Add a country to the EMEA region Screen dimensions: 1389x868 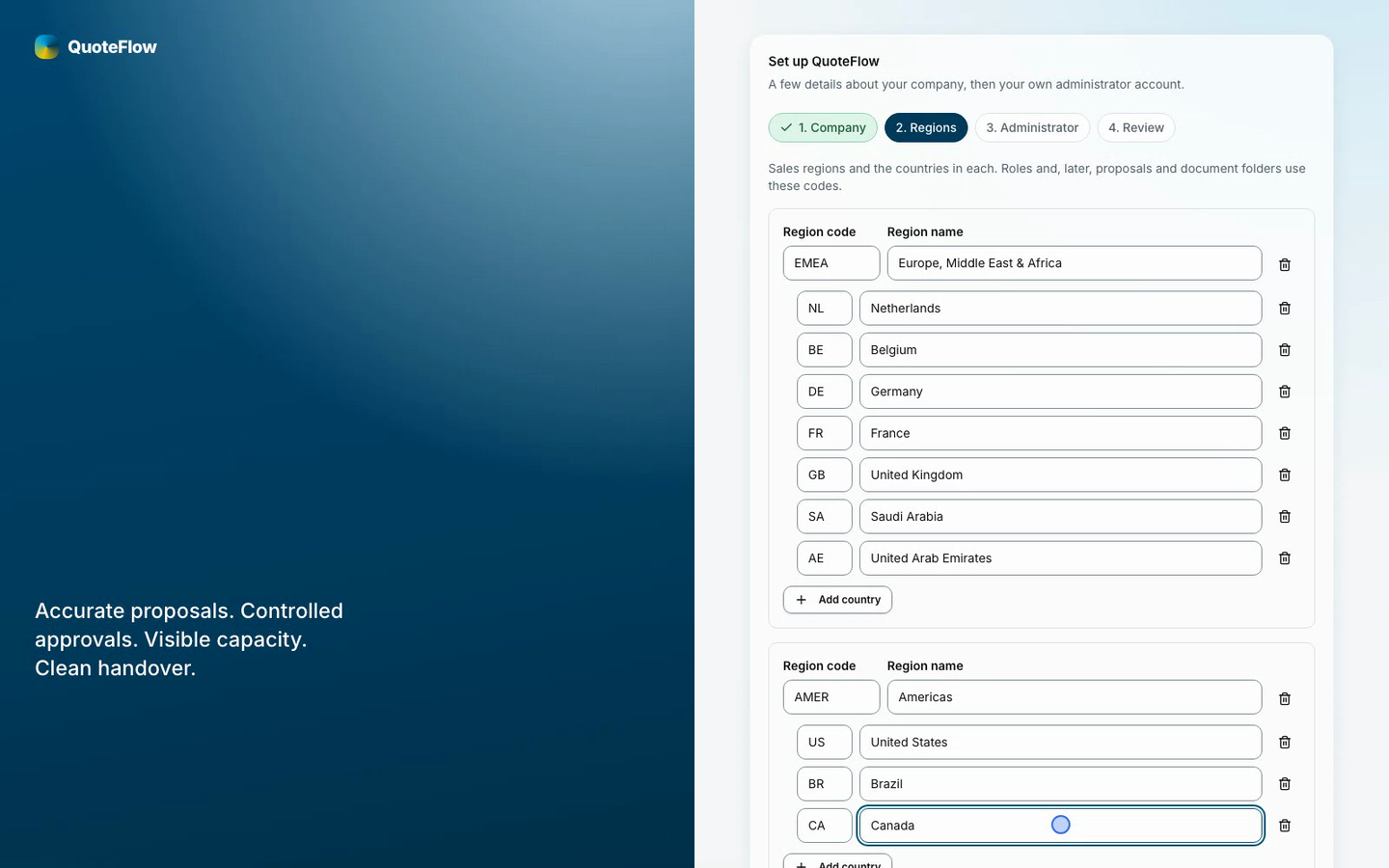[837, 600]
